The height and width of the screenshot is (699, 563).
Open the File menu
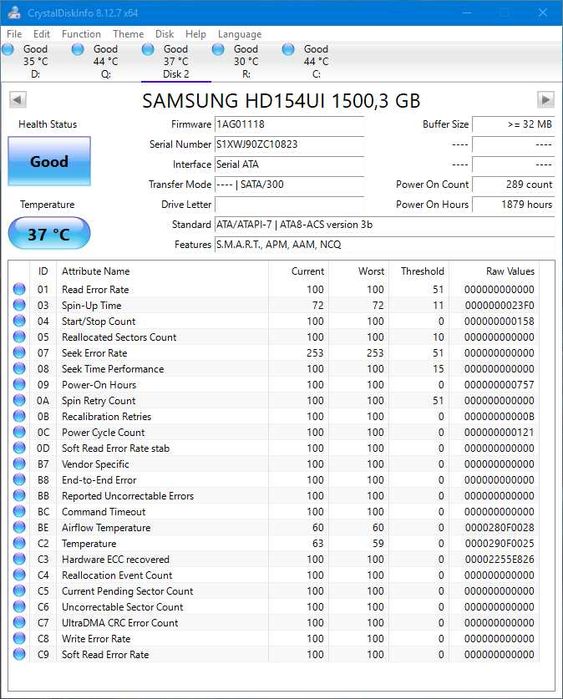(x=14, y=34)
